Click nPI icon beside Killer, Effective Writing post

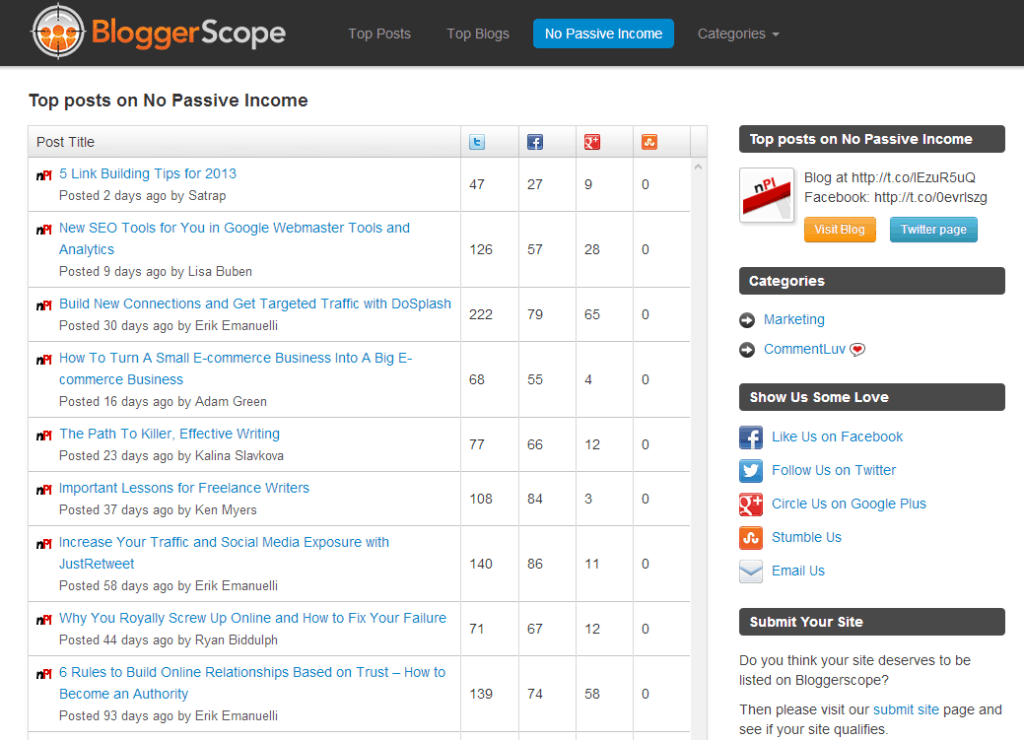[44, 435]
